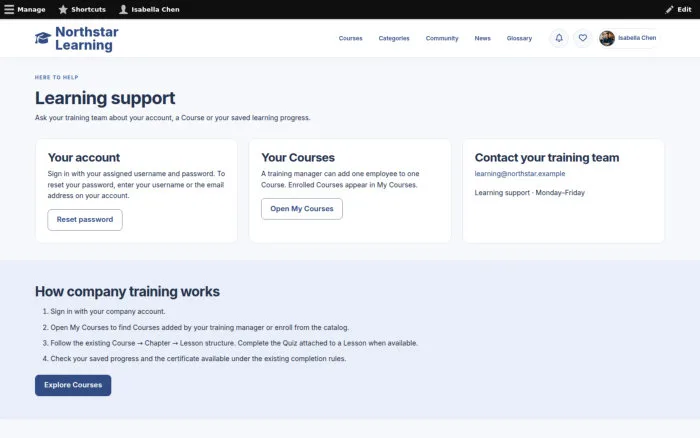The height and width of the screenshot is (438, 700).
Task: Open the News nav item
Action: [x=483, y=38]
